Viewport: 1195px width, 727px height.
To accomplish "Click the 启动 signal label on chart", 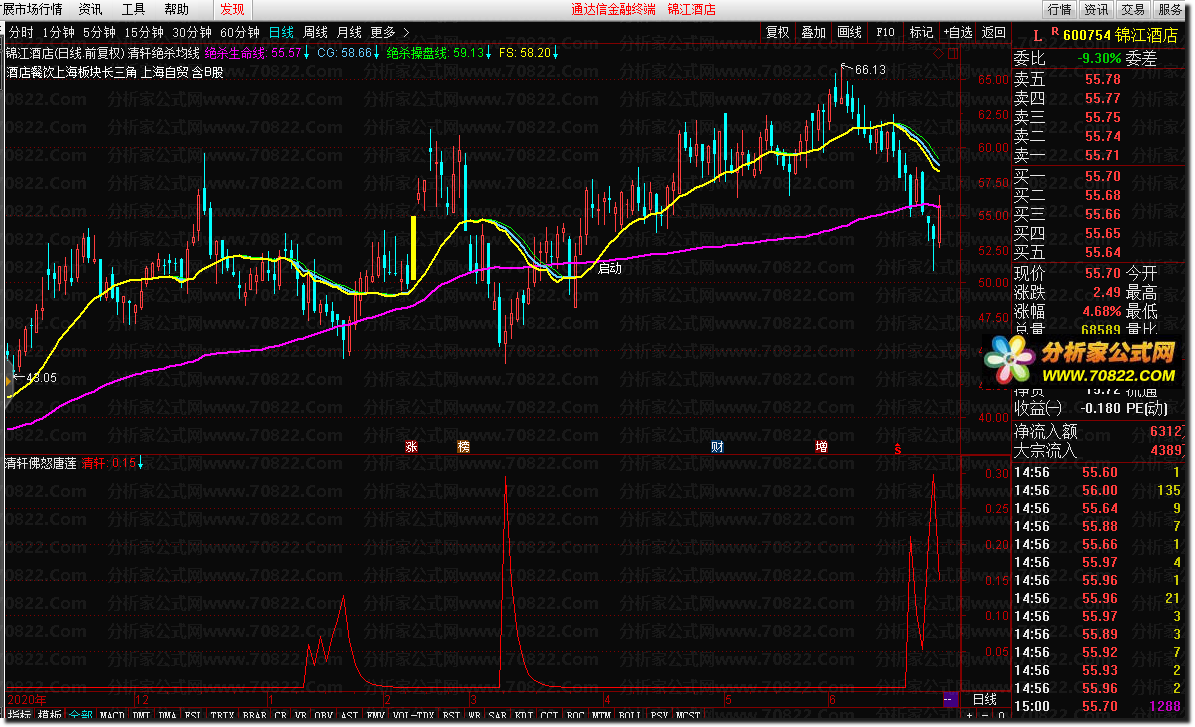I will 610,268.
